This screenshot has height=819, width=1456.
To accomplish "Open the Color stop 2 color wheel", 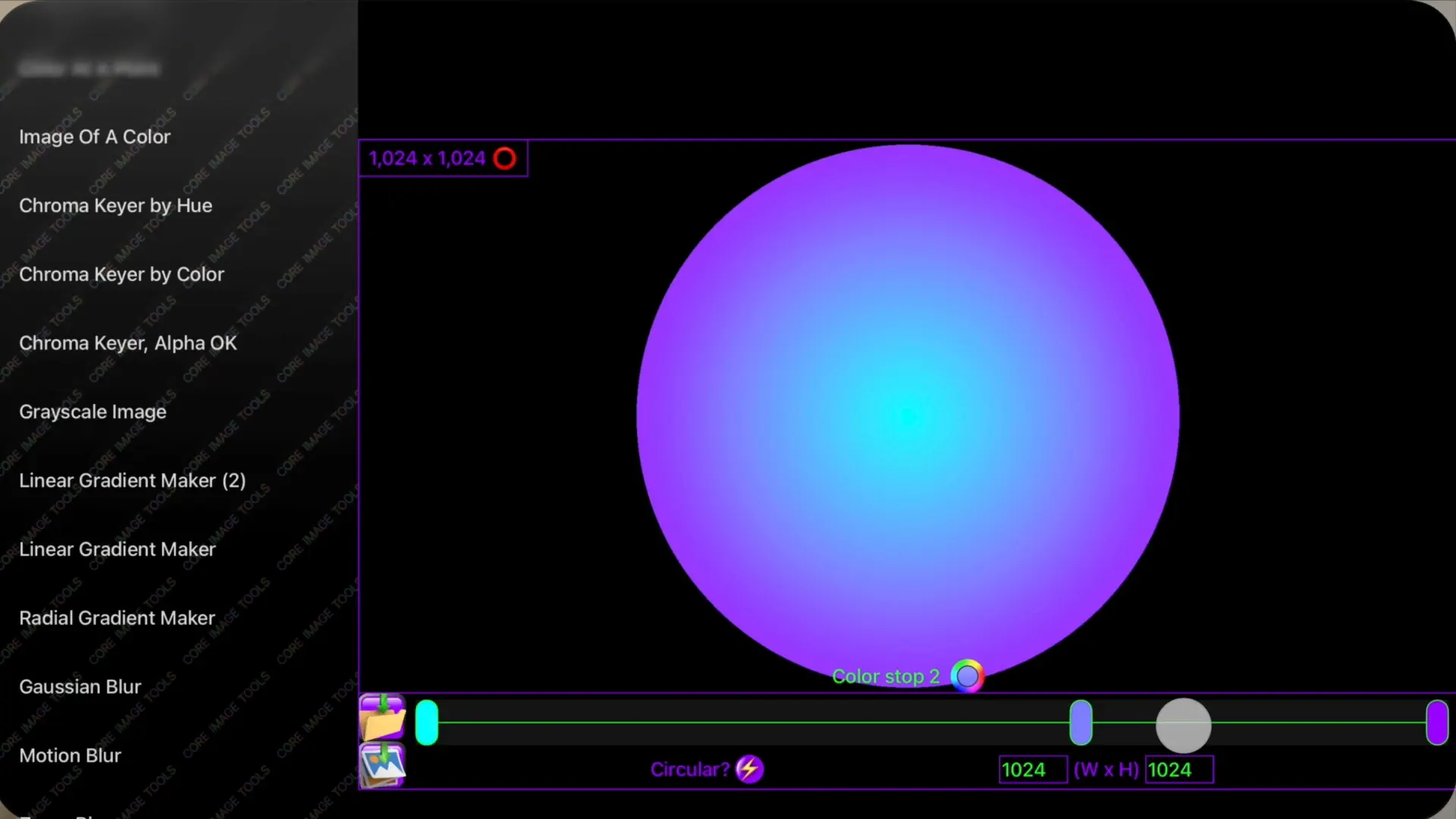I will (x=966, y=675).
